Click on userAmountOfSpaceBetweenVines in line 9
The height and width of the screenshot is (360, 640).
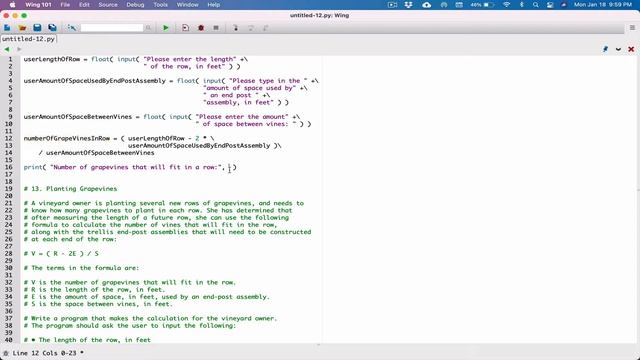pyautogui.click(x=78, y=117)
